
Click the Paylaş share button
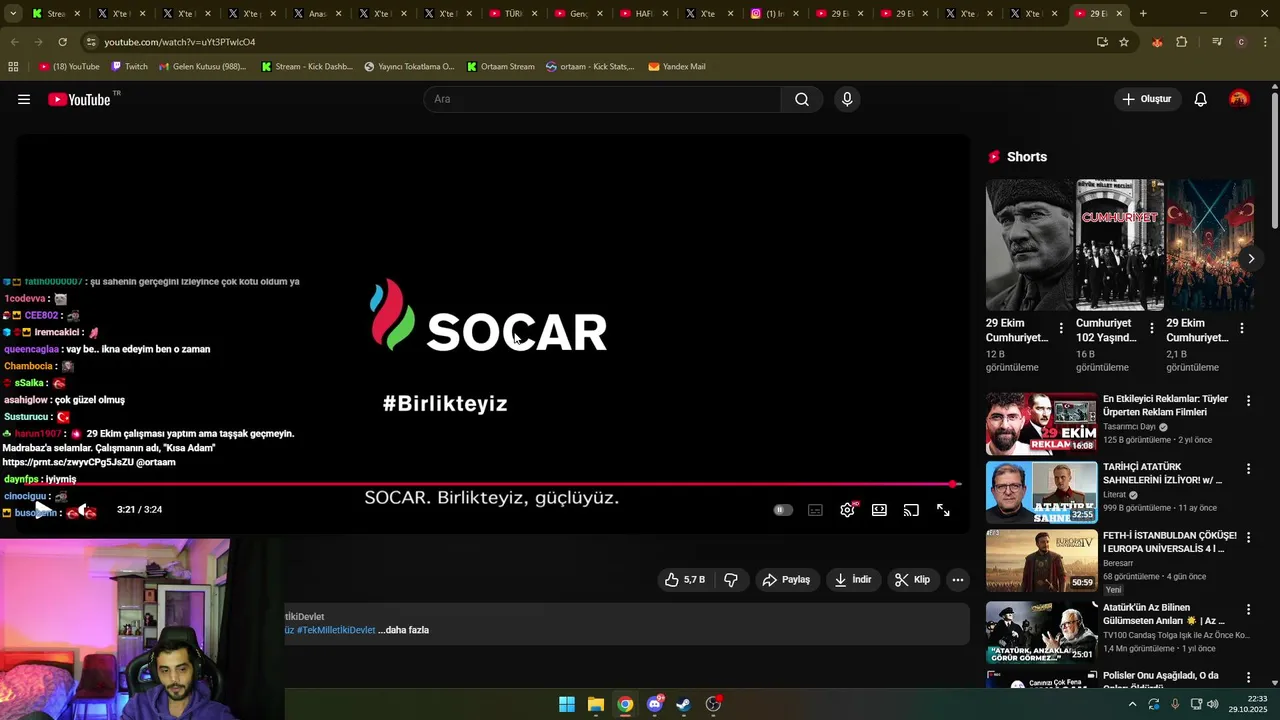coord(786,580)
